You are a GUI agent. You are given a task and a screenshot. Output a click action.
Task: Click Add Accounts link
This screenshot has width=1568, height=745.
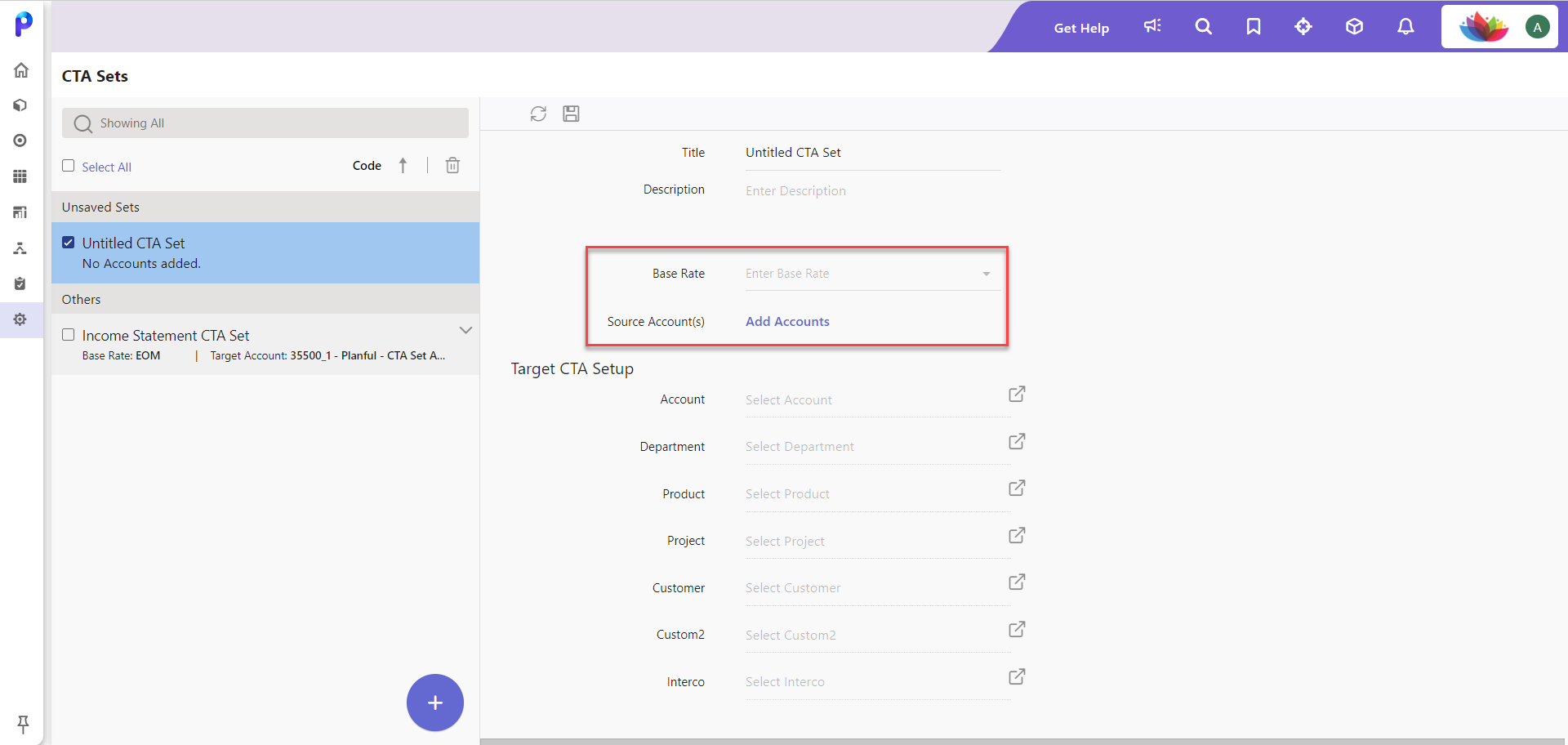pyautogui.click(x=787, y=322)
